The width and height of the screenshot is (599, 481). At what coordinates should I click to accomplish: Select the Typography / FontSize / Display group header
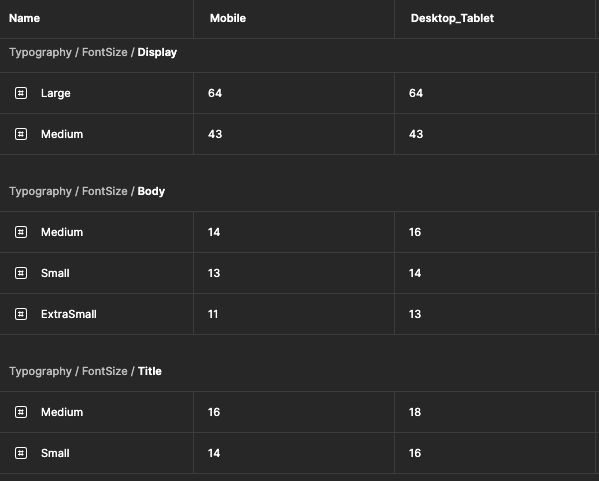93,52
